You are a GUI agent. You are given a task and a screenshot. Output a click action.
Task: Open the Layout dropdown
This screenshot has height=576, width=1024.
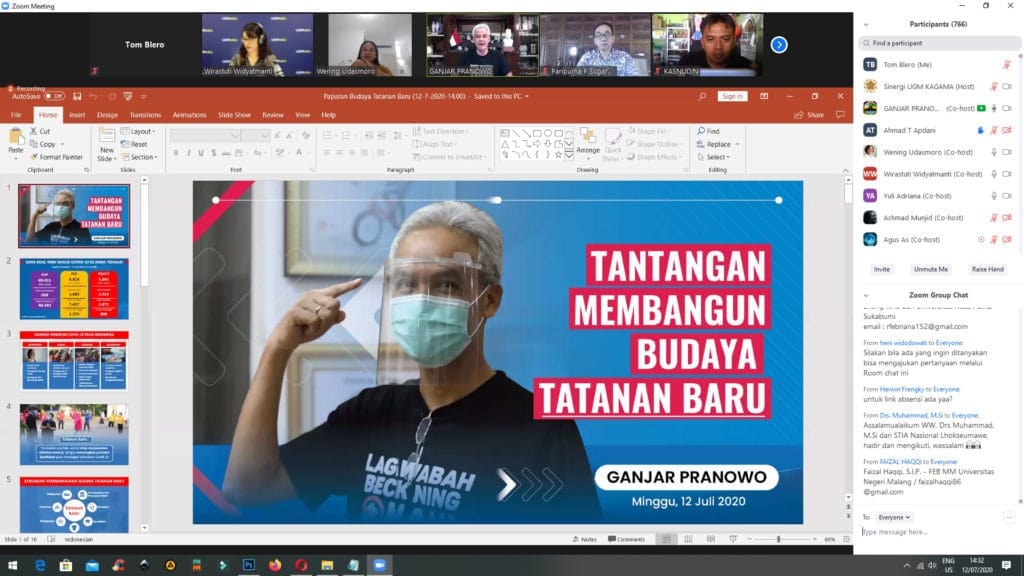pyautogui.click(x=138, y=131)
